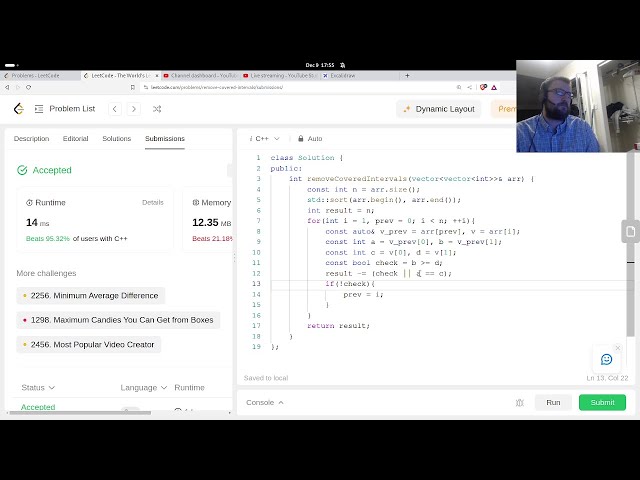Click the green Accepted checkmark icon
The image size is (640, 480).
pyautogui.click(x=22, y=170)
